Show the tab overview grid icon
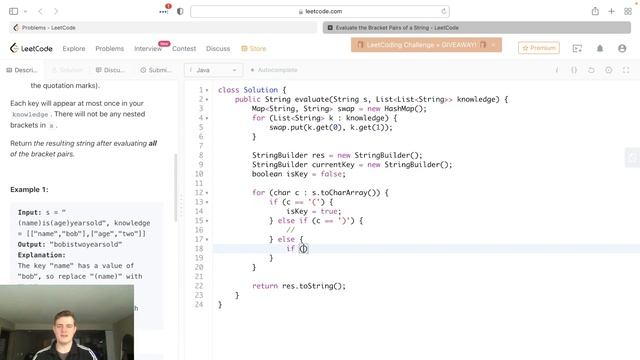 628,11
